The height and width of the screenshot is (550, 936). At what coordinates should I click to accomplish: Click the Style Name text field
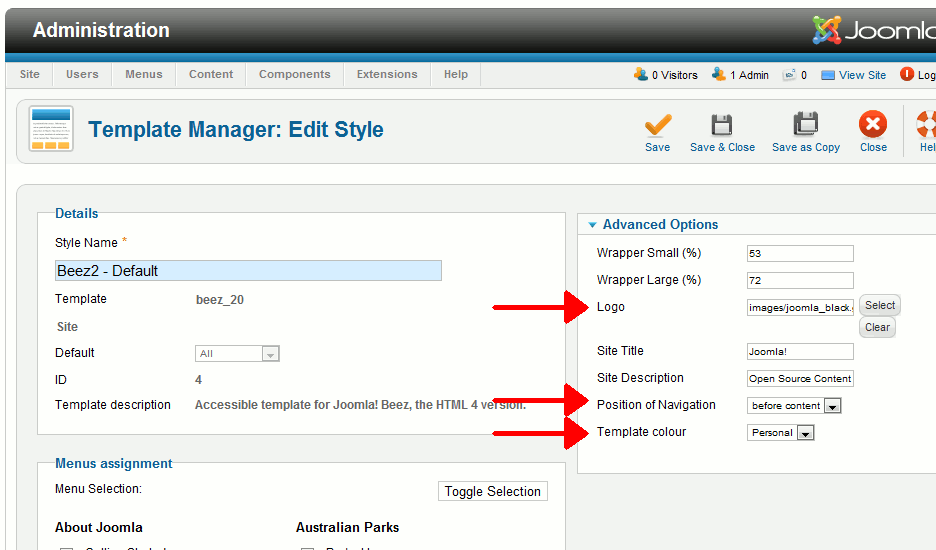248,270
